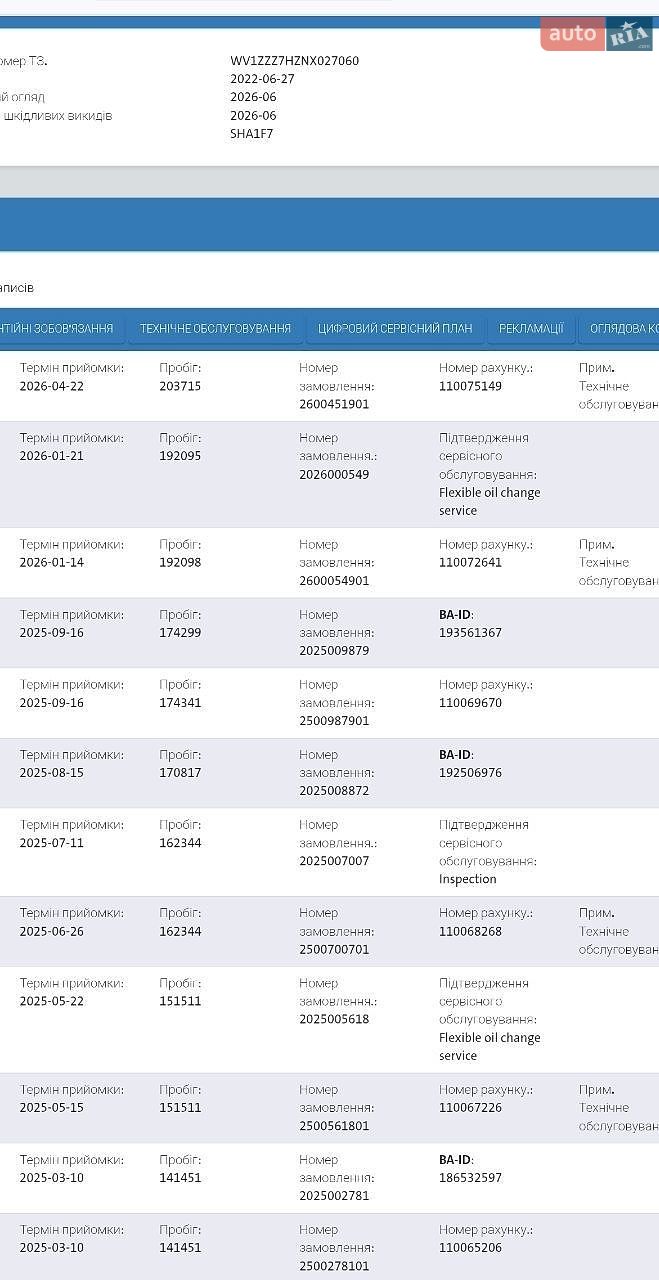
Task: Click order number 2025005618
Action: [x=334, y=1020]
